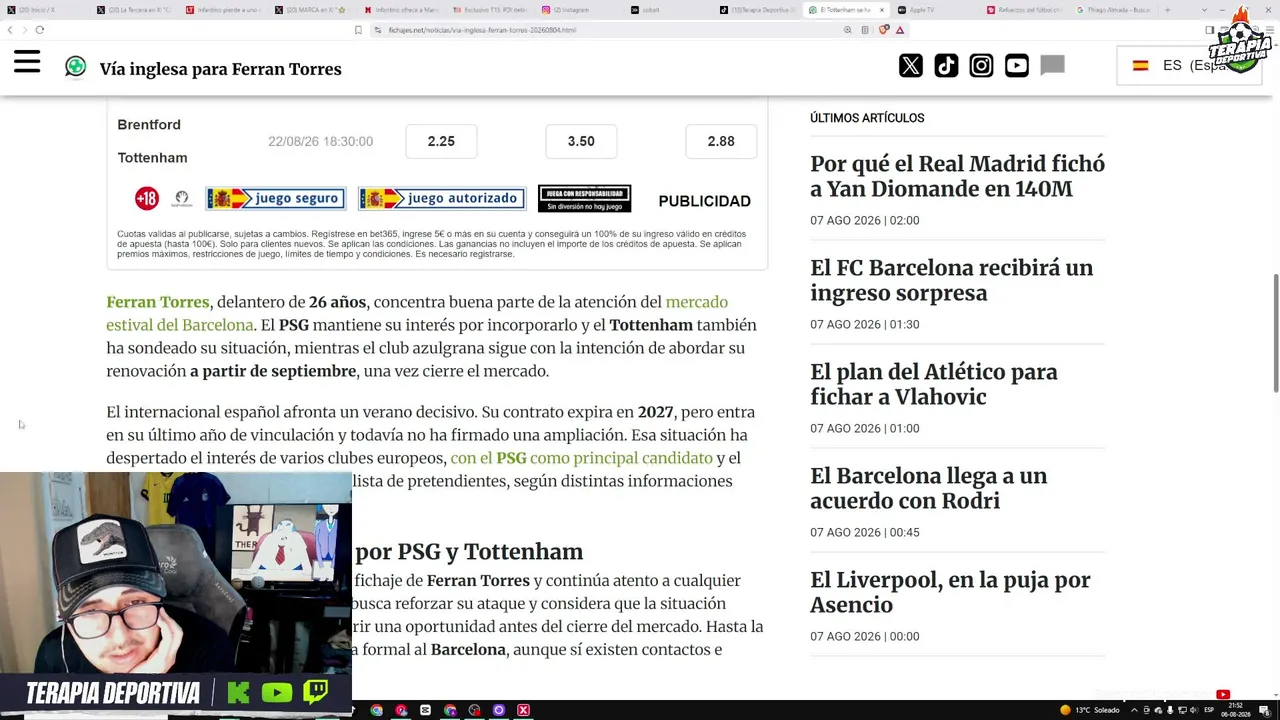Screen dimensions: 1280x720
Task: Open the YouTube social link in header
Action: 1017,66
